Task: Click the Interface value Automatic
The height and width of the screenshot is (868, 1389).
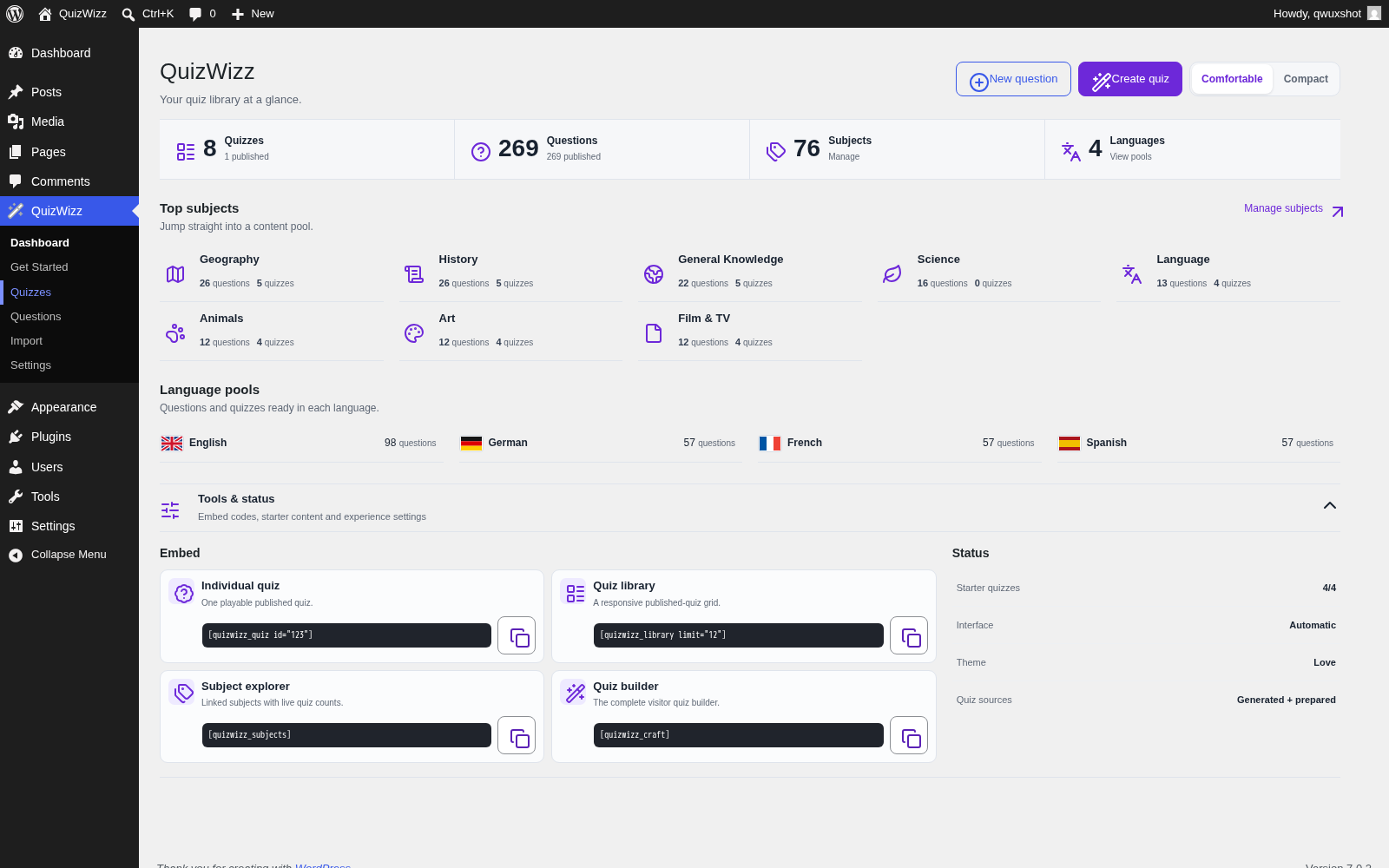Action: (1313, 625)
